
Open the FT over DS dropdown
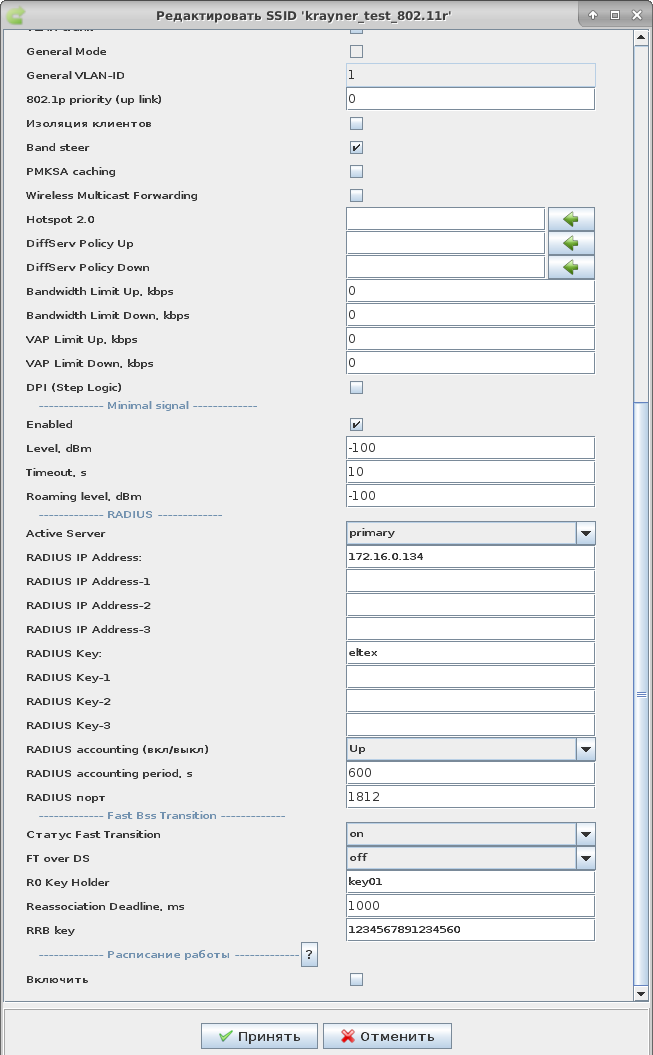586,858
